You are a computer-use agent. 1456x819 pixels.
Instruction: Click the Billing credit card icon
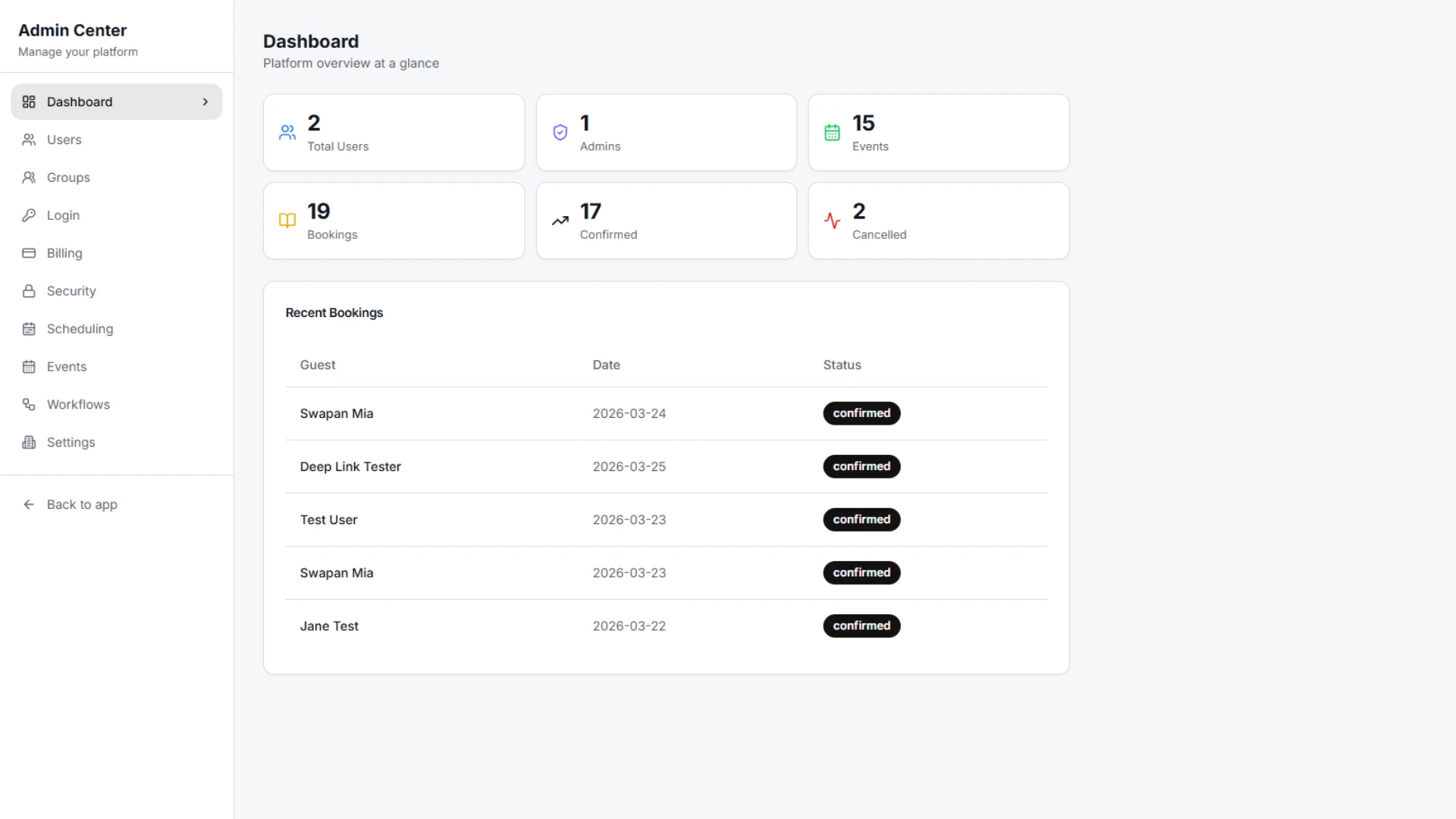click(x=29, y=253)
